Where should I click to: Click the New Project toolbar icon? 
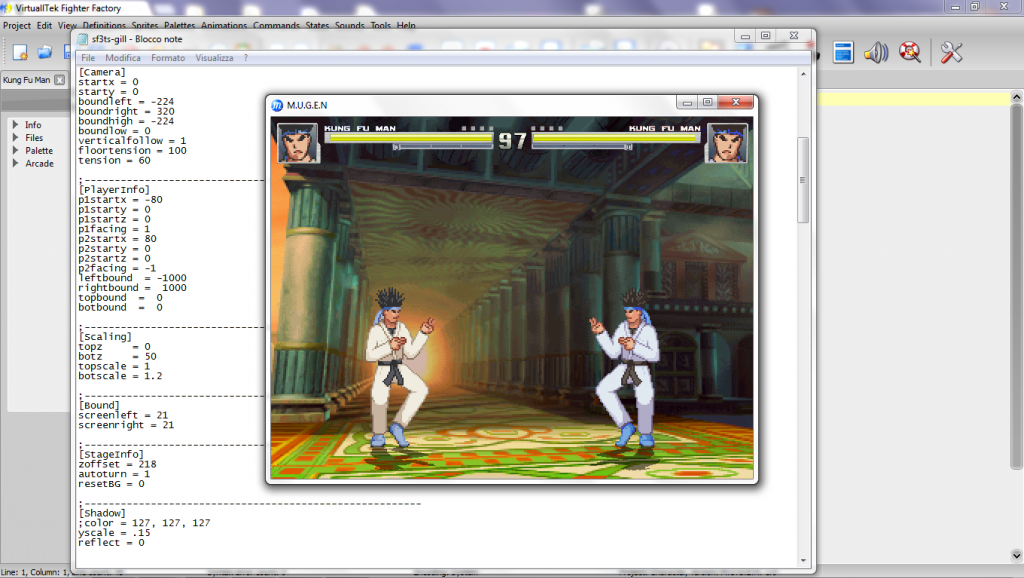(x=20, y=53)
